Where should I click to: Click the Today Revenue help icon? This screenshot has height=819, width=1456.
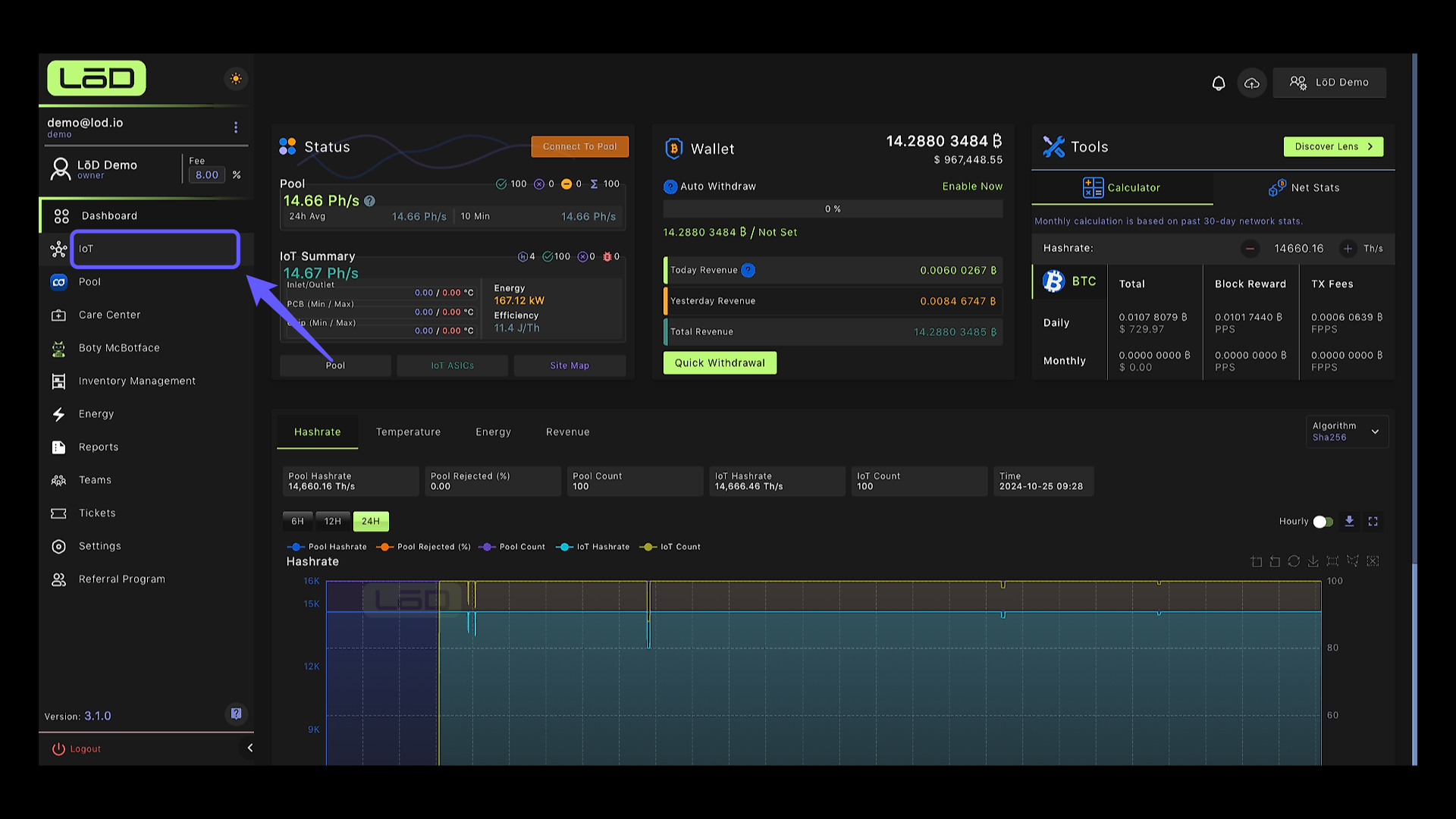[748, 270]
